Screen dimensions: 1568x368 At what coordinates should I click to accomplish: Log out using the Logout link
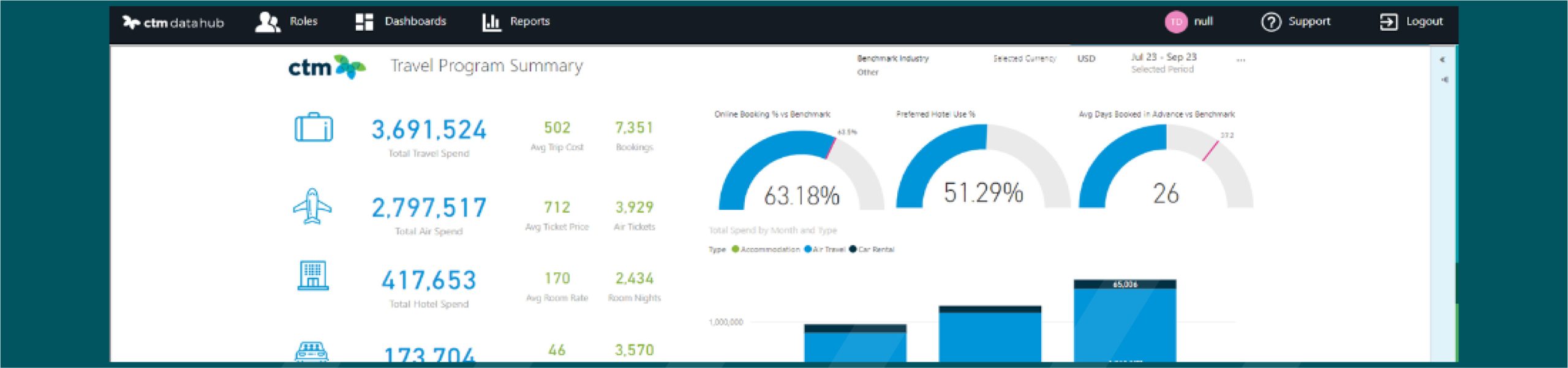tap(1425, 21)
